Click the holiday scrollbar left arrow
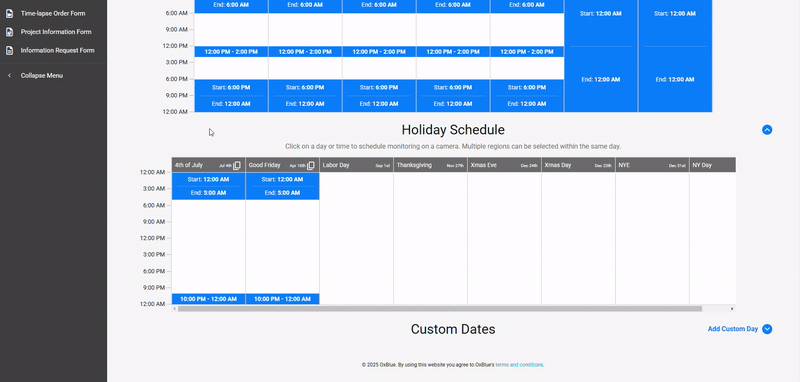The width and height of the screenshot is (800, 382). tap(174, 309)
